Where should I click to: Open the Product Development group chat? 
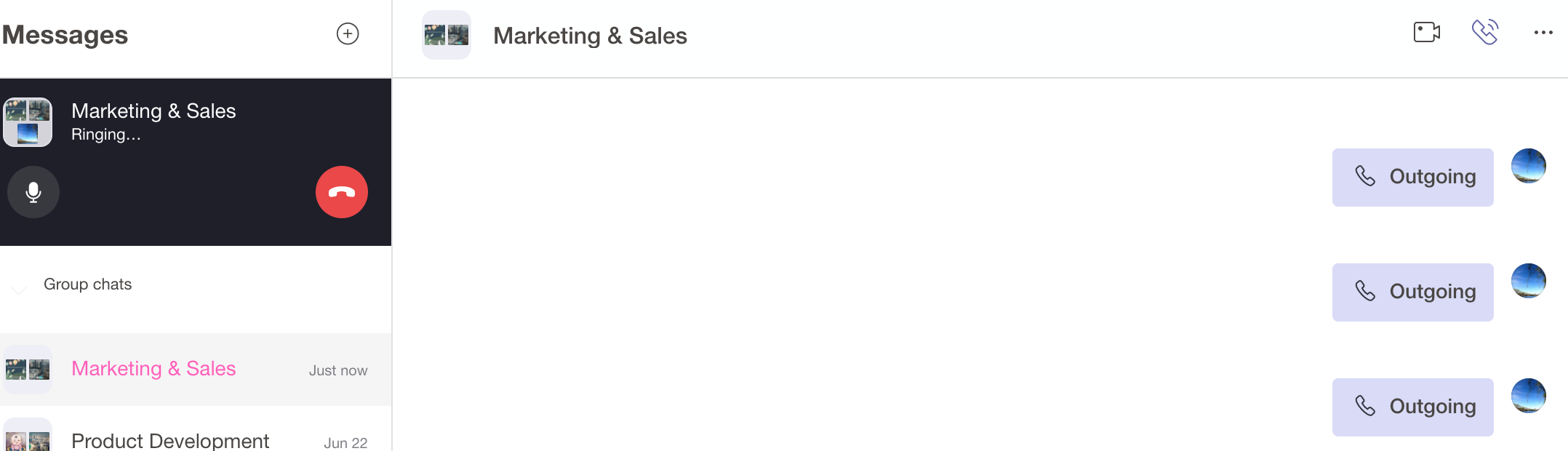[x=196, y=436]
